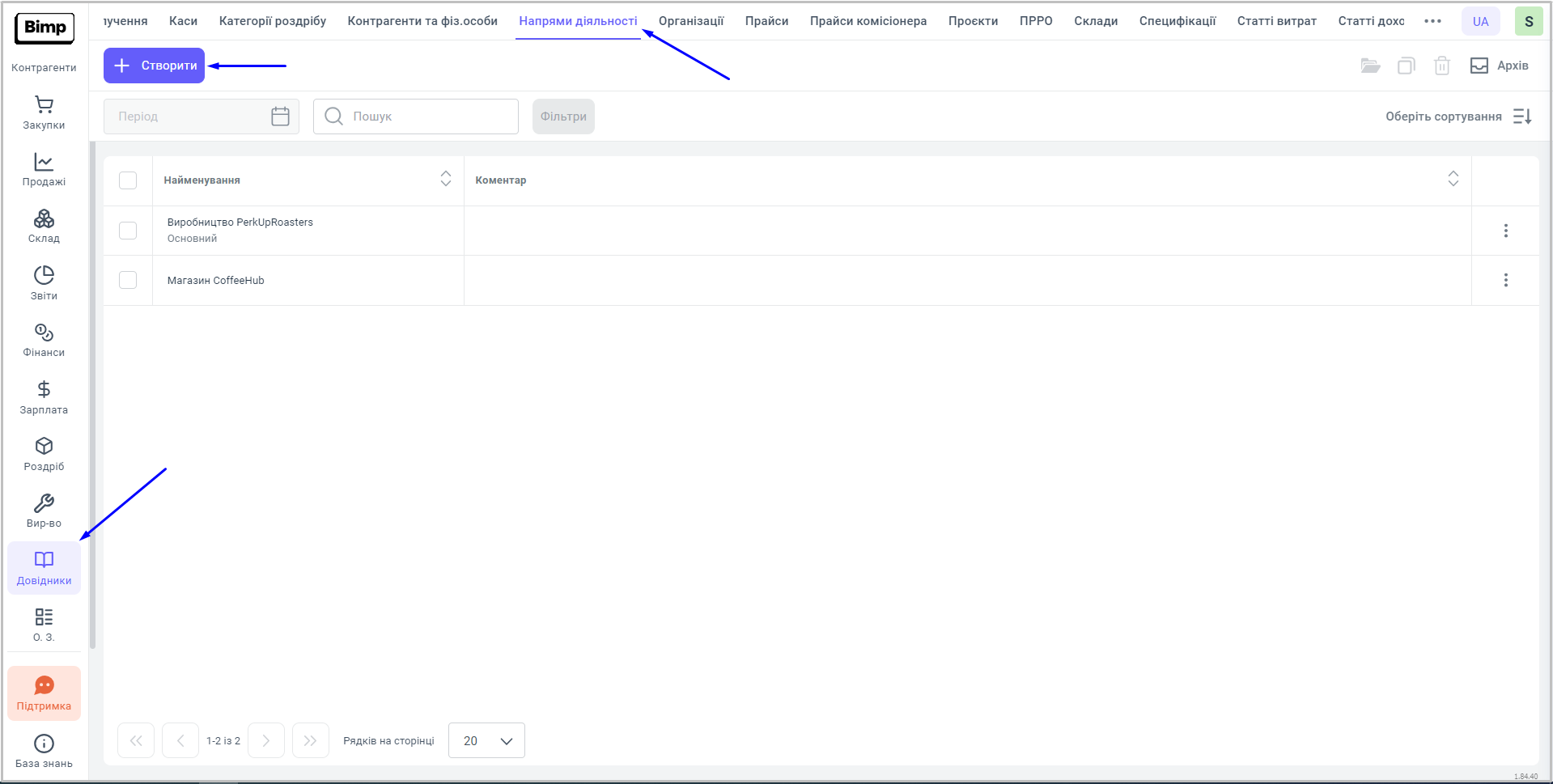The width and height of the screenshot is (1553, 784).
Task: Tick the select-all checkbox in table header
Action: click(128, 180)
